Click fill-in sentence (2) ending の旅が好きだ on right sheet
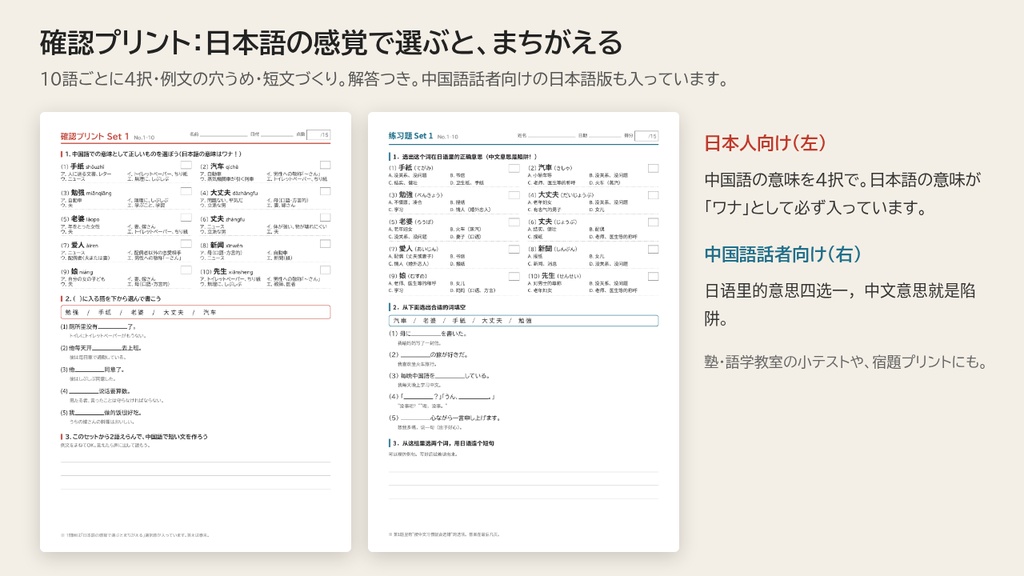The width and height of the screenshot is (1024, 576). [430, 355]
